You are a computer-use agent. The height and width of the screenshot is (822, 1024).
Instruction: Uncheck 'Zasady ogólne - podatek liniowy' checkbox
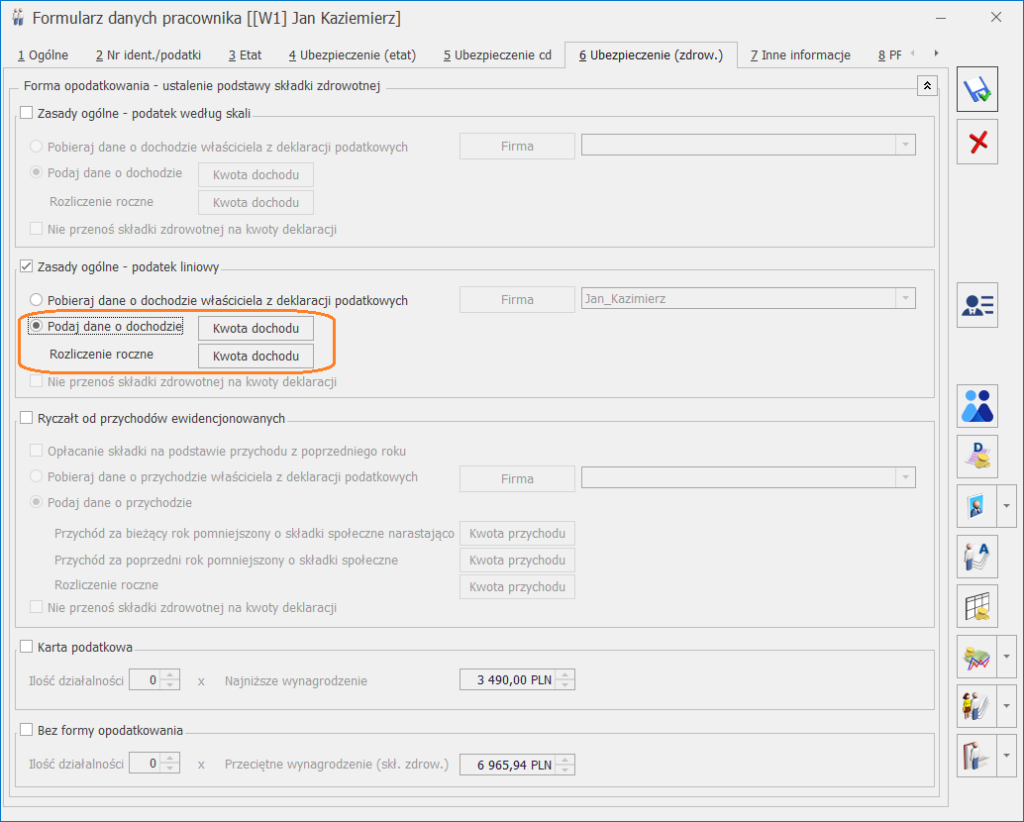(x=27, y=266)
